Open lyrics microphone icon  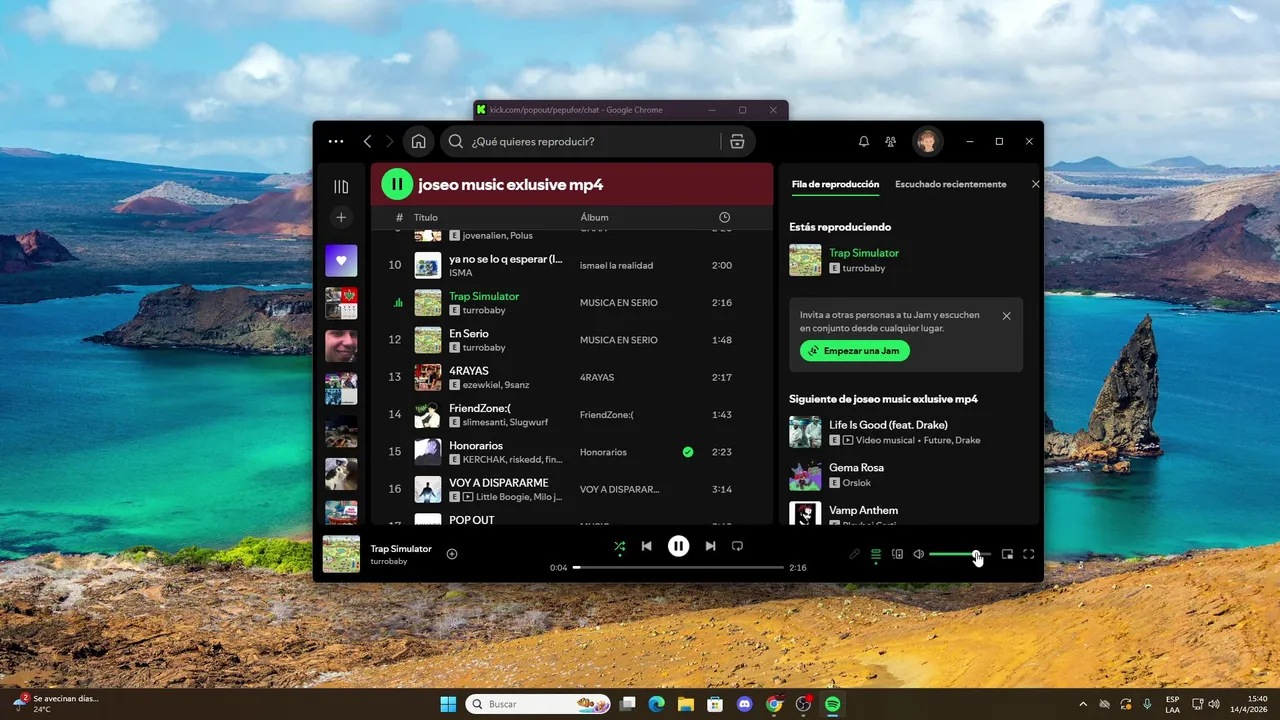[x=854, y=554]
